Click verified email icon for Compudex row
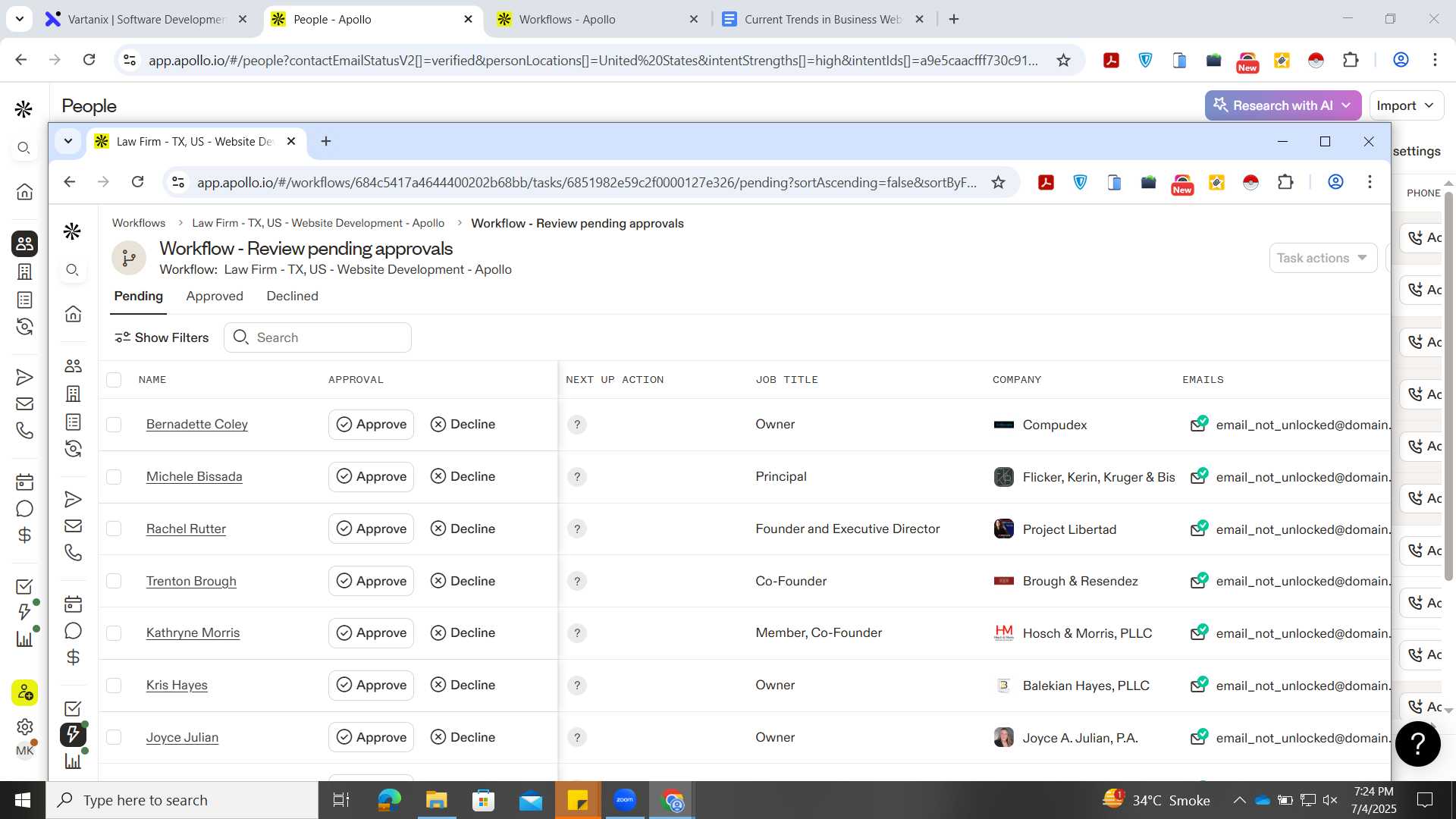 1199,424
